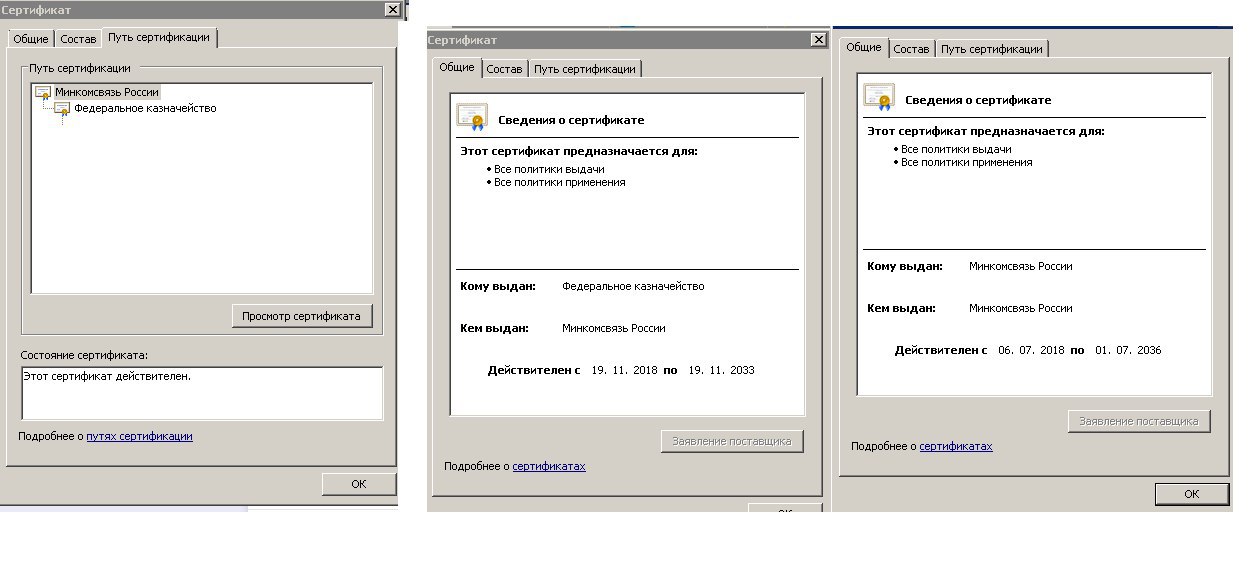Click certificate info icon in middle window

coord(471,117)
